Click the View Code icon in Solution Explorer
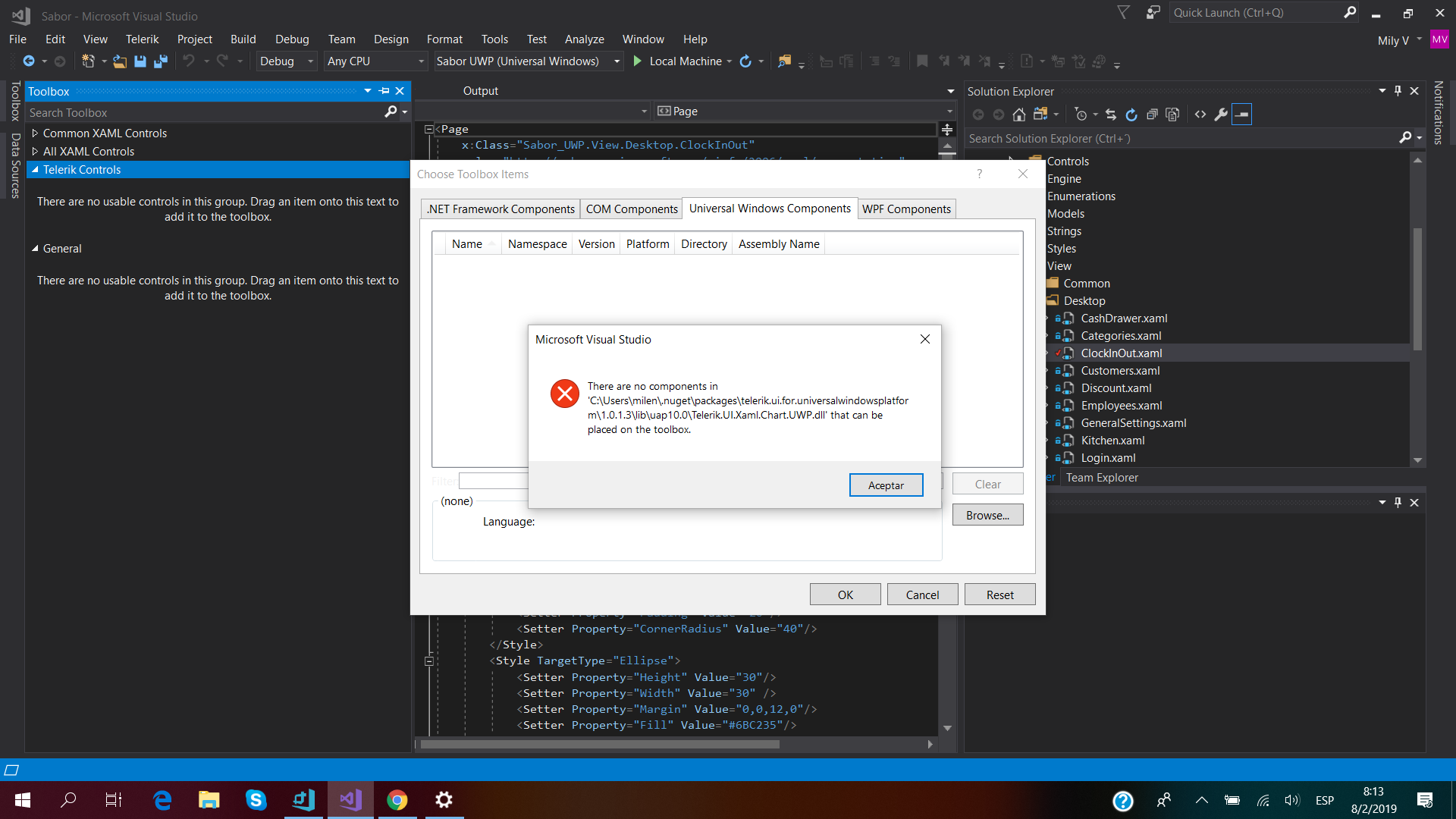 pos(1200,115)
